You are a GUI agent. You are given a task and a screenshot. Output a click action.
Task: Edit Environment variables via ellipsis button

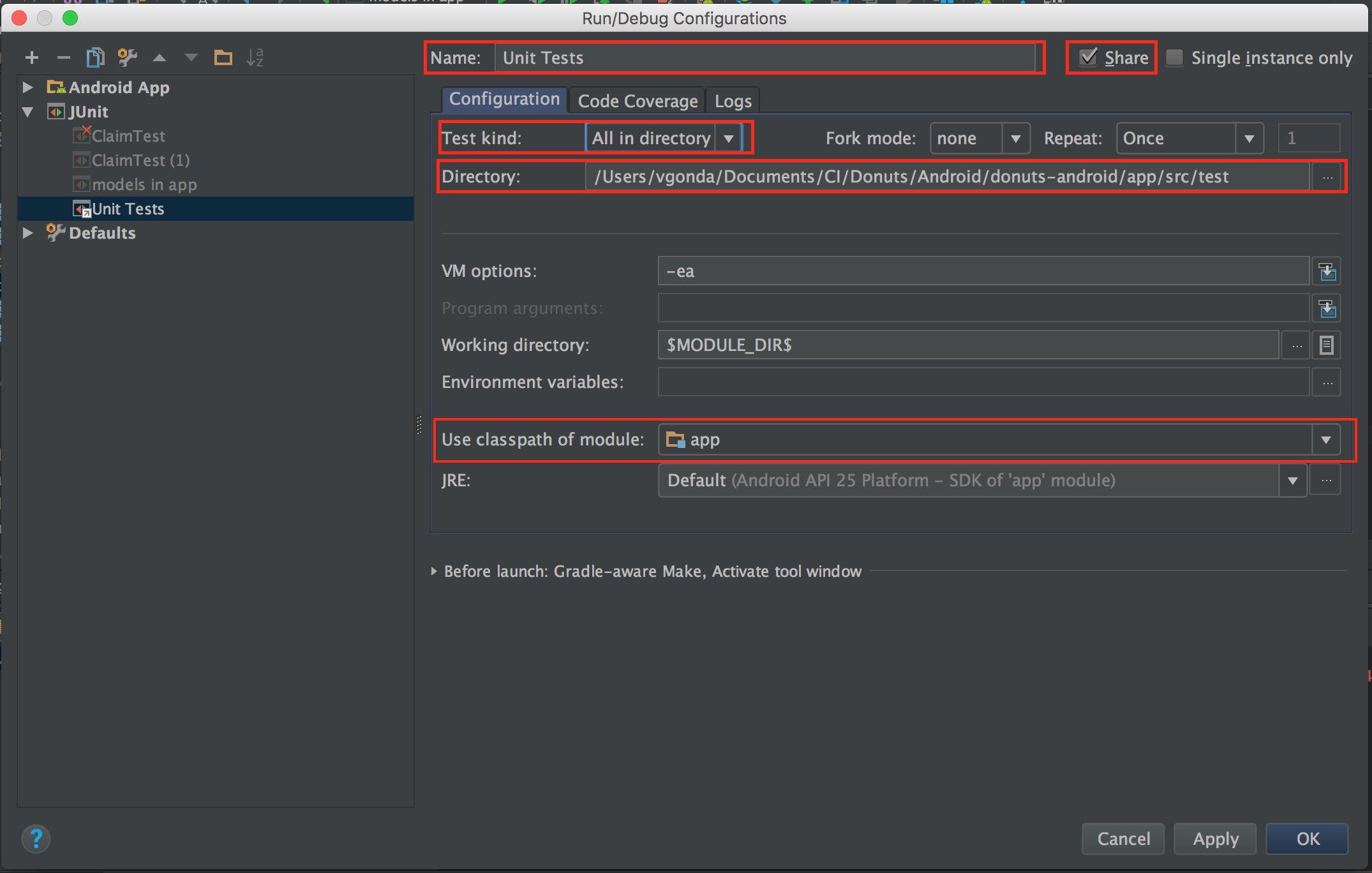[1327, 383]
